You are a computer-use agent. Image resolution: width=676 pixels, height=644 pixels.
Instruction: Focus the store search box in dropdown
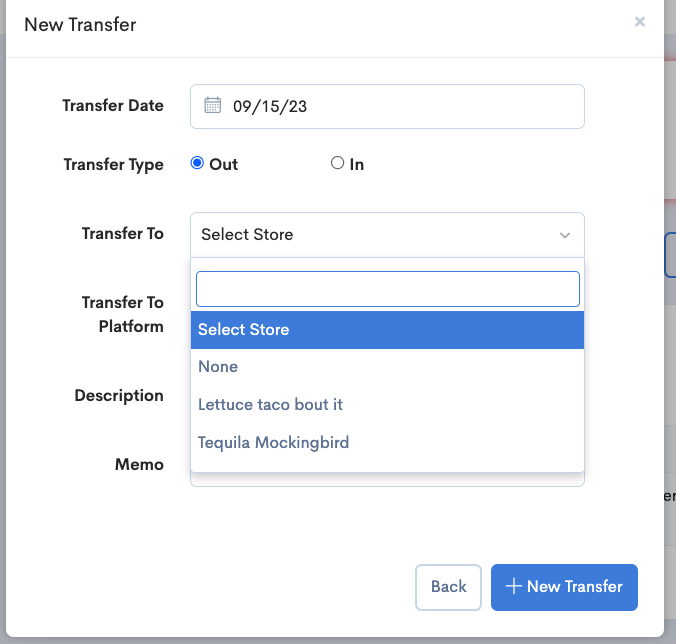387,289
